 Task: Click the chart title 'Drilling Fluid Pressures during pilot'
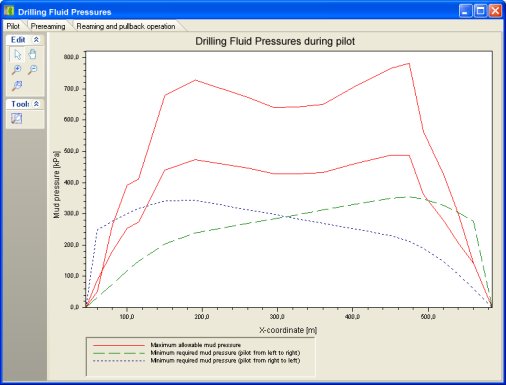point(275,41)
